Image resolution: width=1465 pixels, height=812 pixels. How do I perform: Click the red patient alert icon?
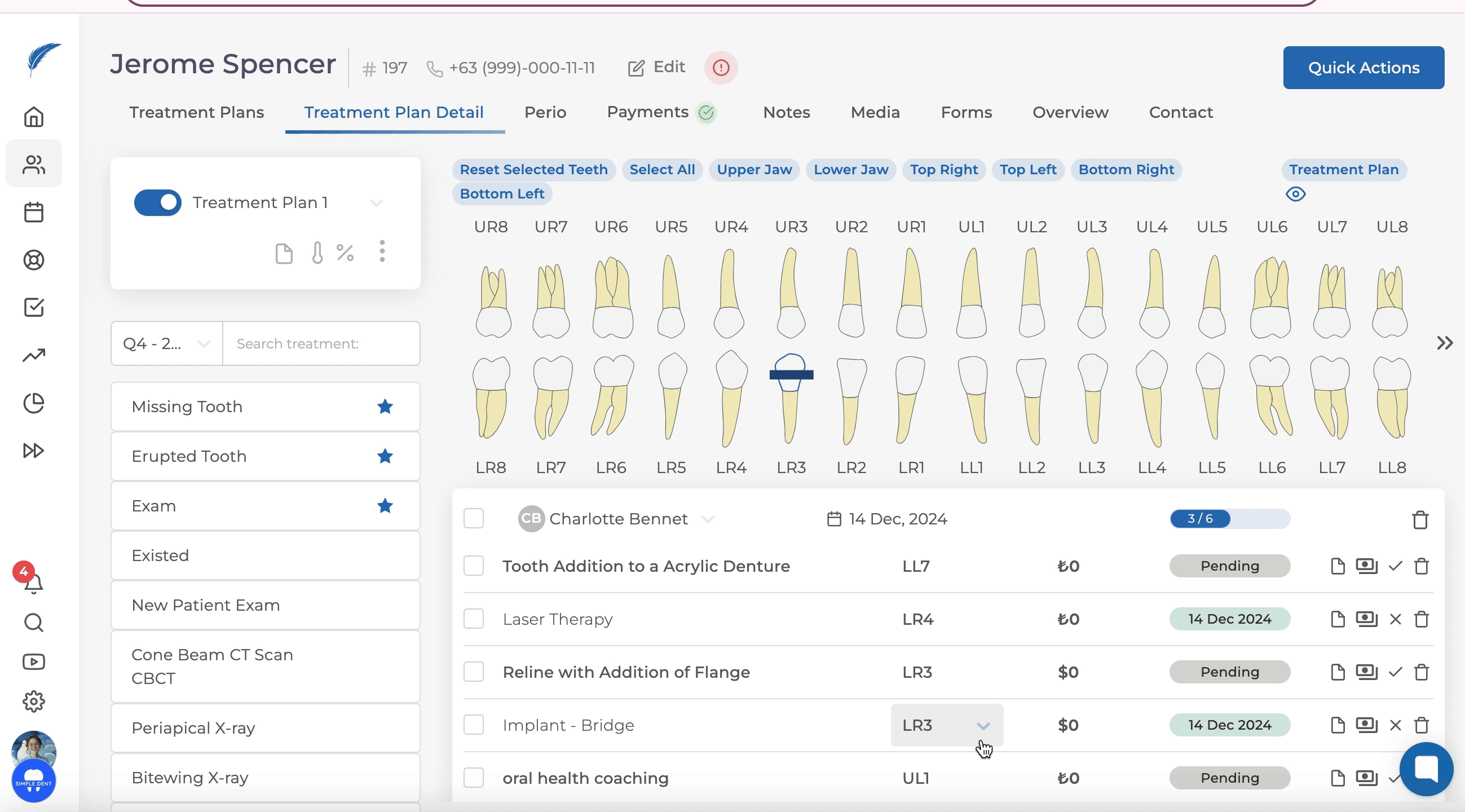721,68
